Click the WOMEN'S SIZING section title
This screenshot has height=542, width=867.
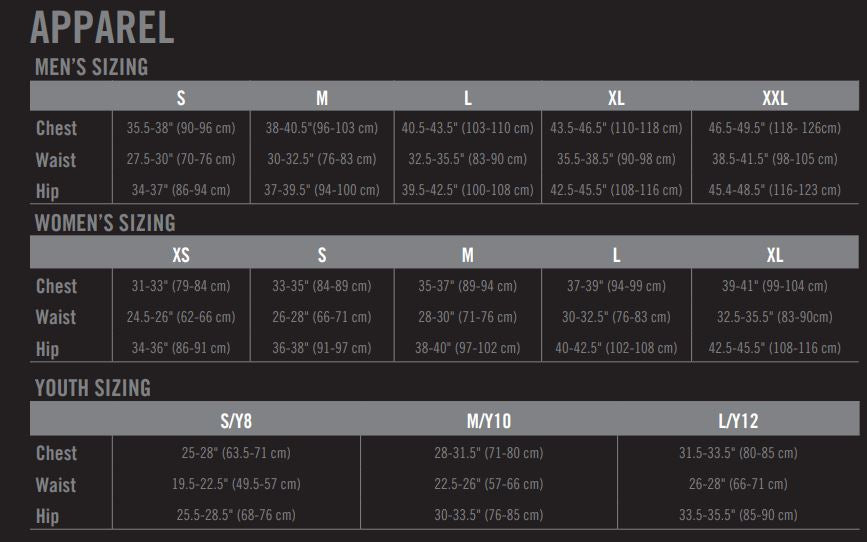tap(105, 223)
